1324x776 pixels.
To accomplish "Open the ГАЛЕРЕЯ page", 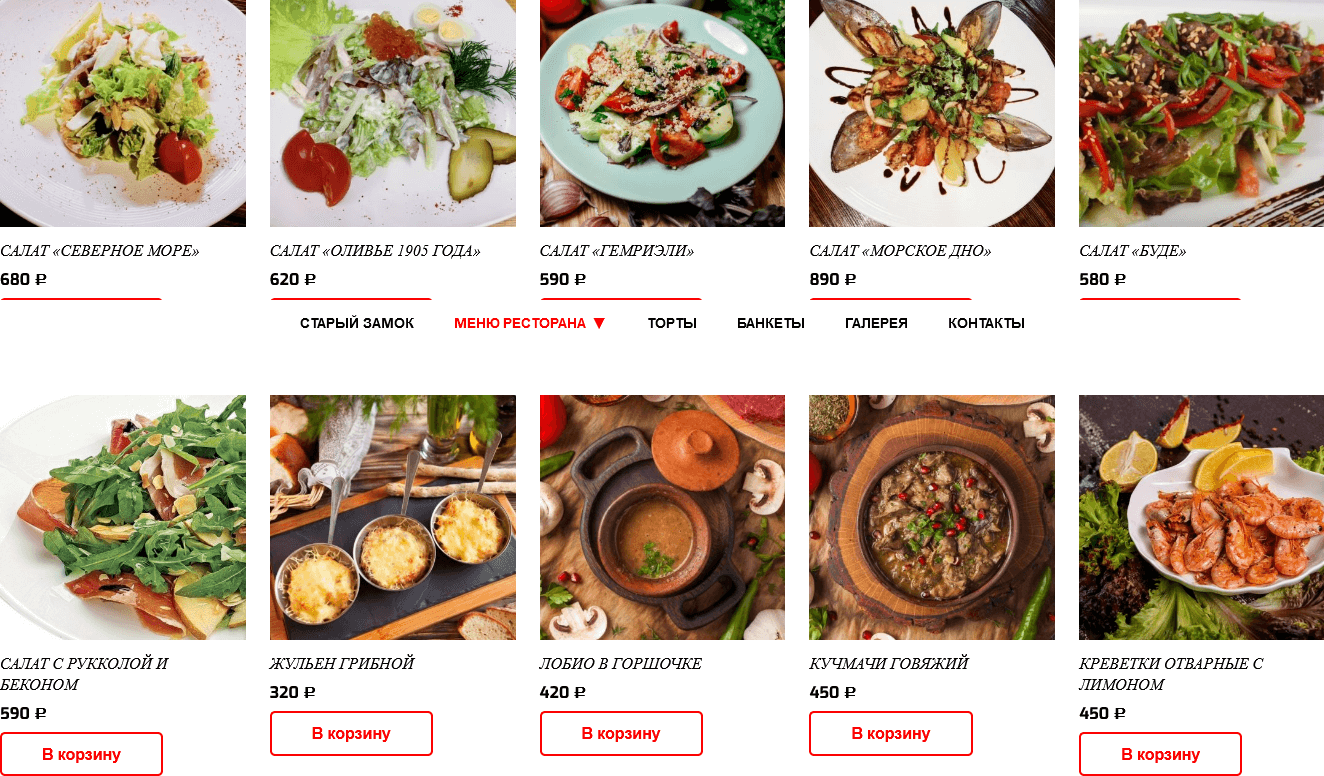I will click(x=876, y=323).
